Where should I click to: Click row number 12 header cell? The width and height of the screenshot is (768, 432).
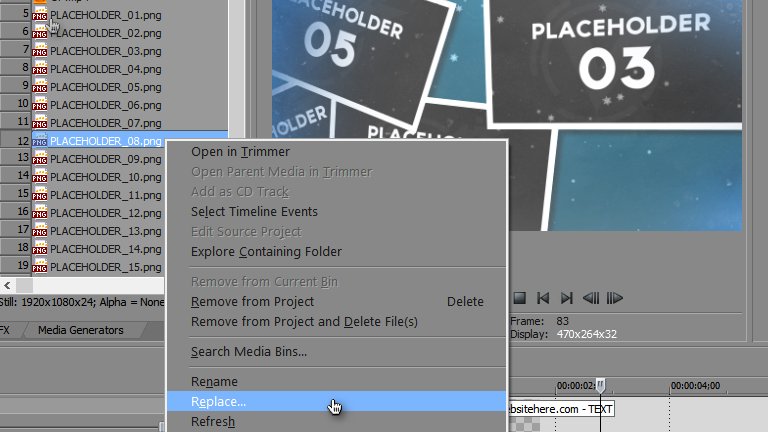[x=16, y=141]
